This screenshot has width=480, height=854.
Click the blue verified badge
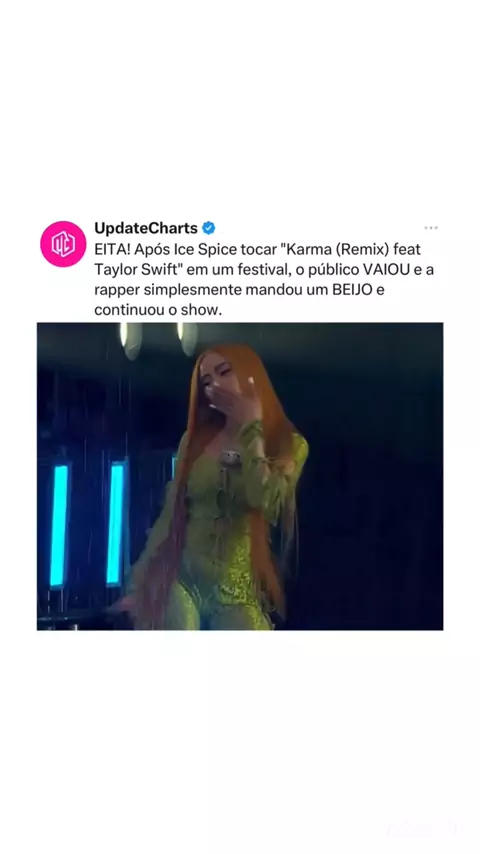pyautogui.click(x=209, y=228)
